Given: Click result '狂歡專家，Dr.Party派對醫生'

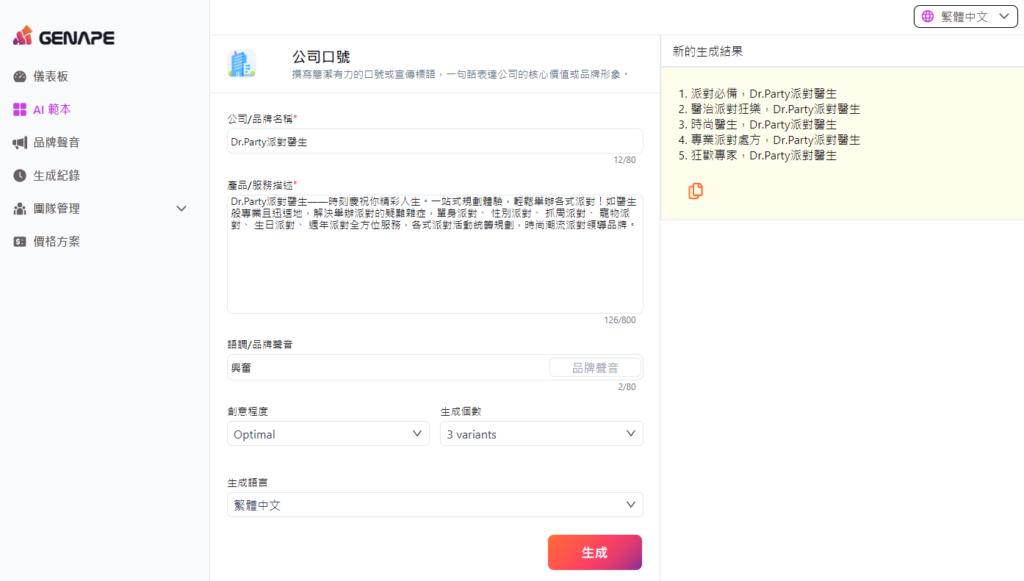Looking at the screenshot, I should 763,155.
